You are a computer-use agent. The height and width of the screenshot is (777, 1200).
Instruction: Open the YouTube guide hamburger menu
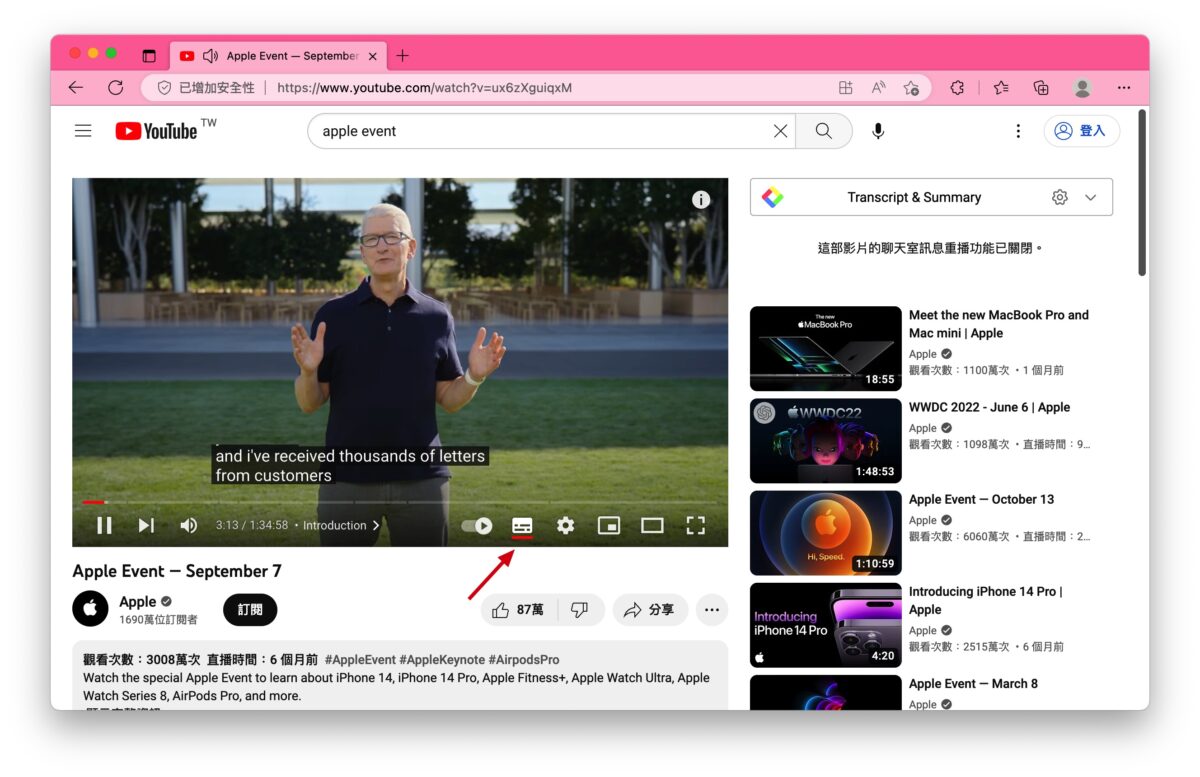coord(83,131)
